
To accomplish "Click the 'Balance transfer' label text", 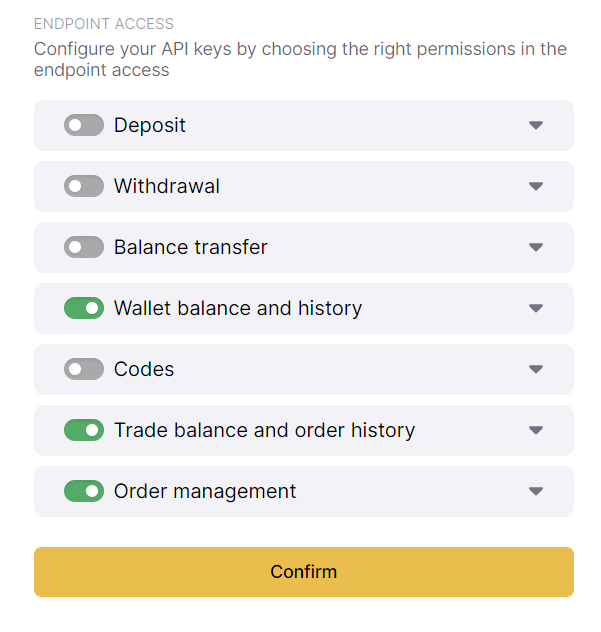I will (191, 247).
